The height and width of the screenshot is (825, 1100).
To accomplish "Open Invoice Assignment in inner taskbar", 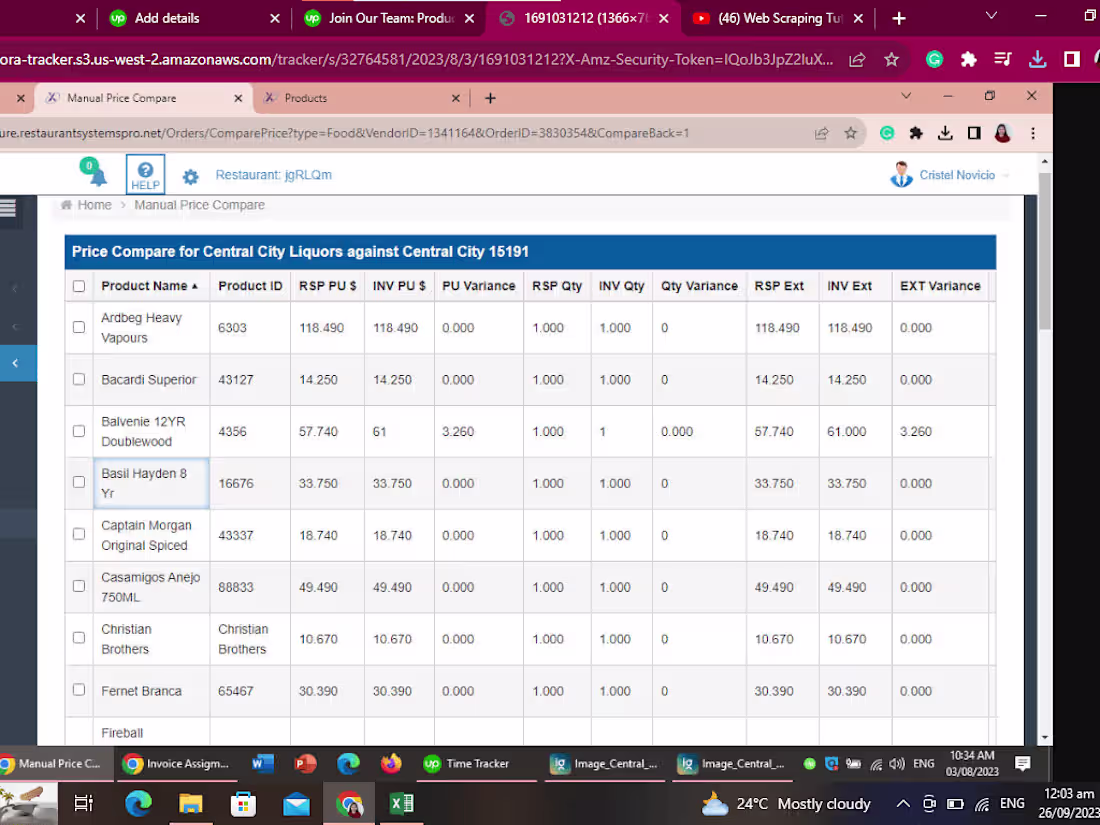I will coord(176,763).
